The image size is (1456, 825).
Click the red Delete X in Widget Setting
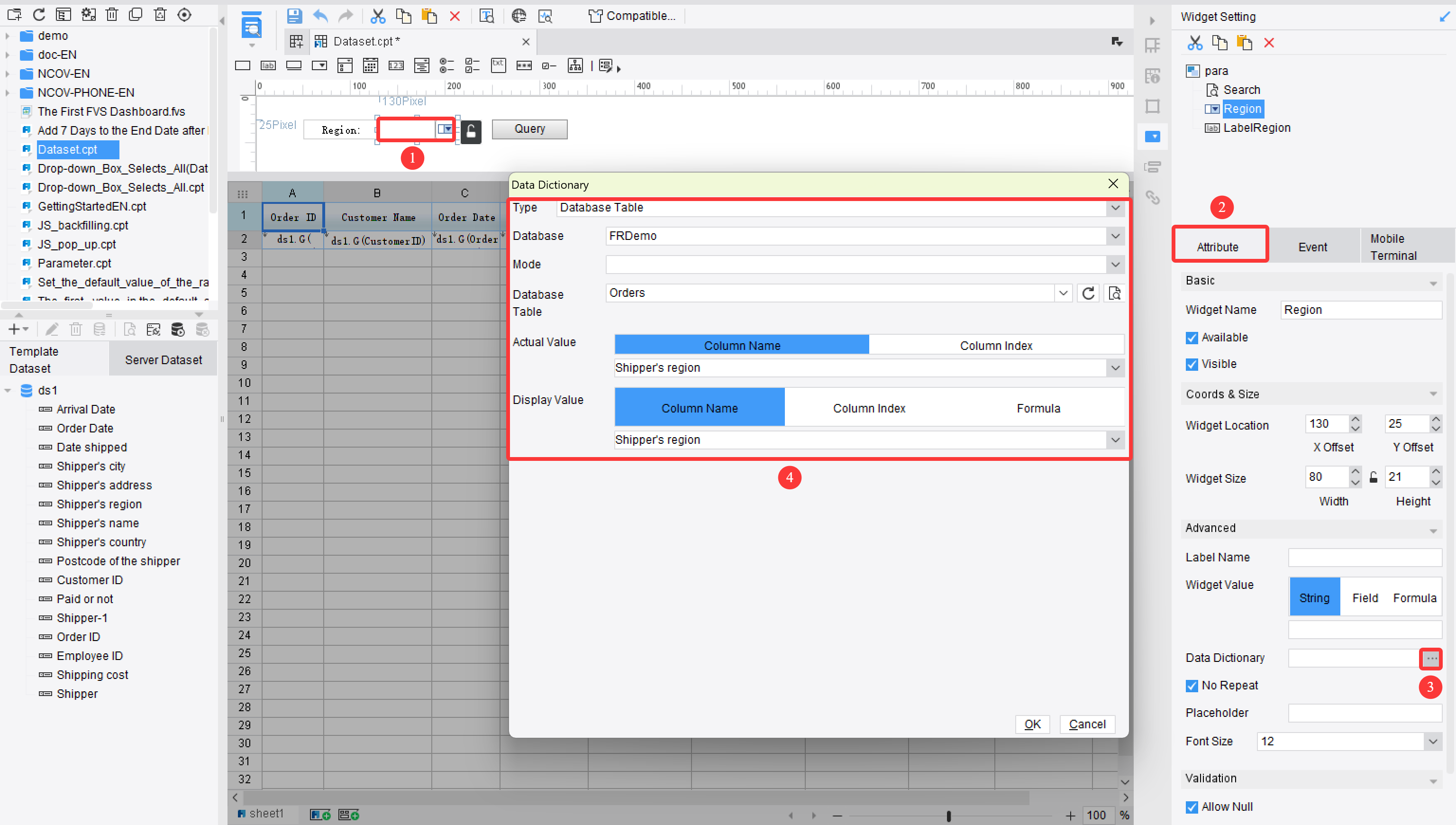click(x=1268, y=43)
